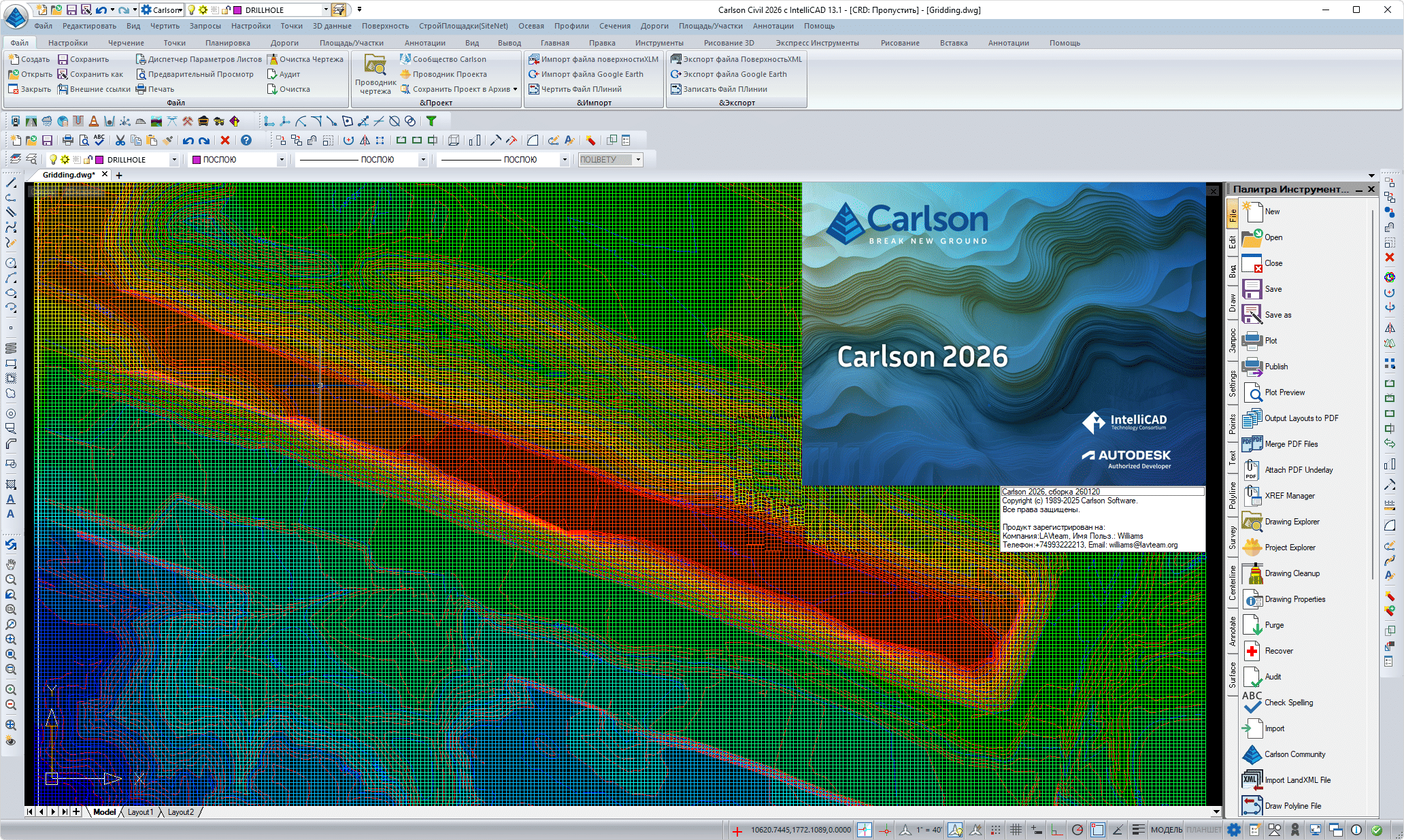Click the blue gear settings icon in status bar
1404x840 pixels.
pos(1233,830)
